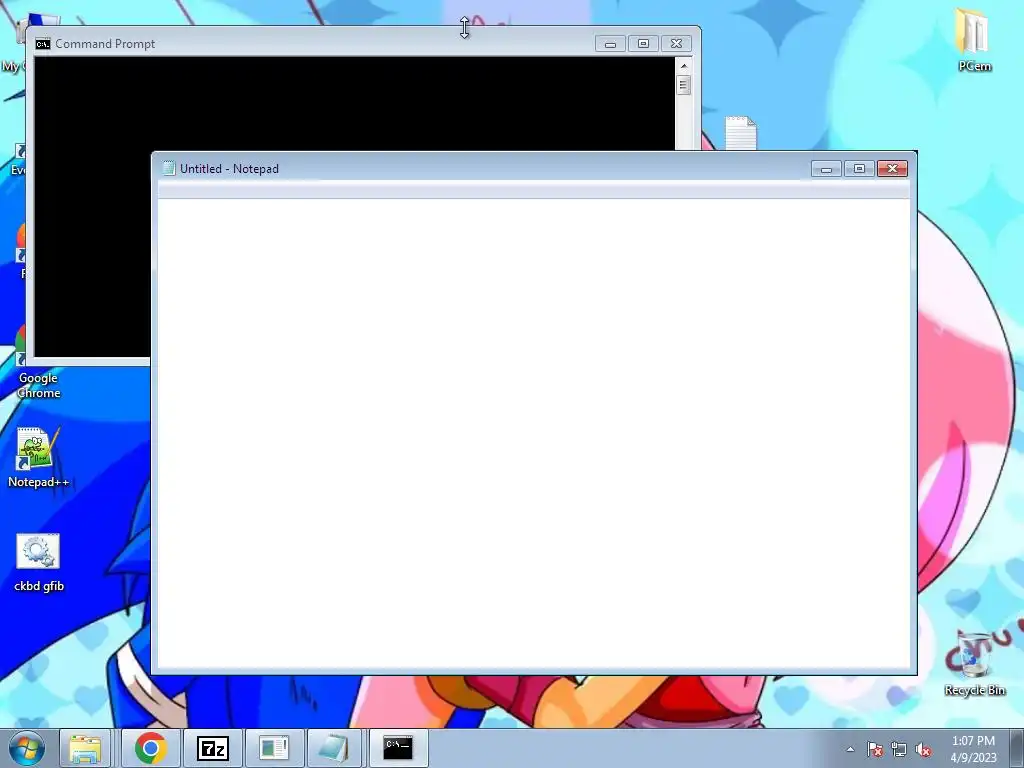
Task: Click the Notepad title bar icon
Action: click(169, 168)
